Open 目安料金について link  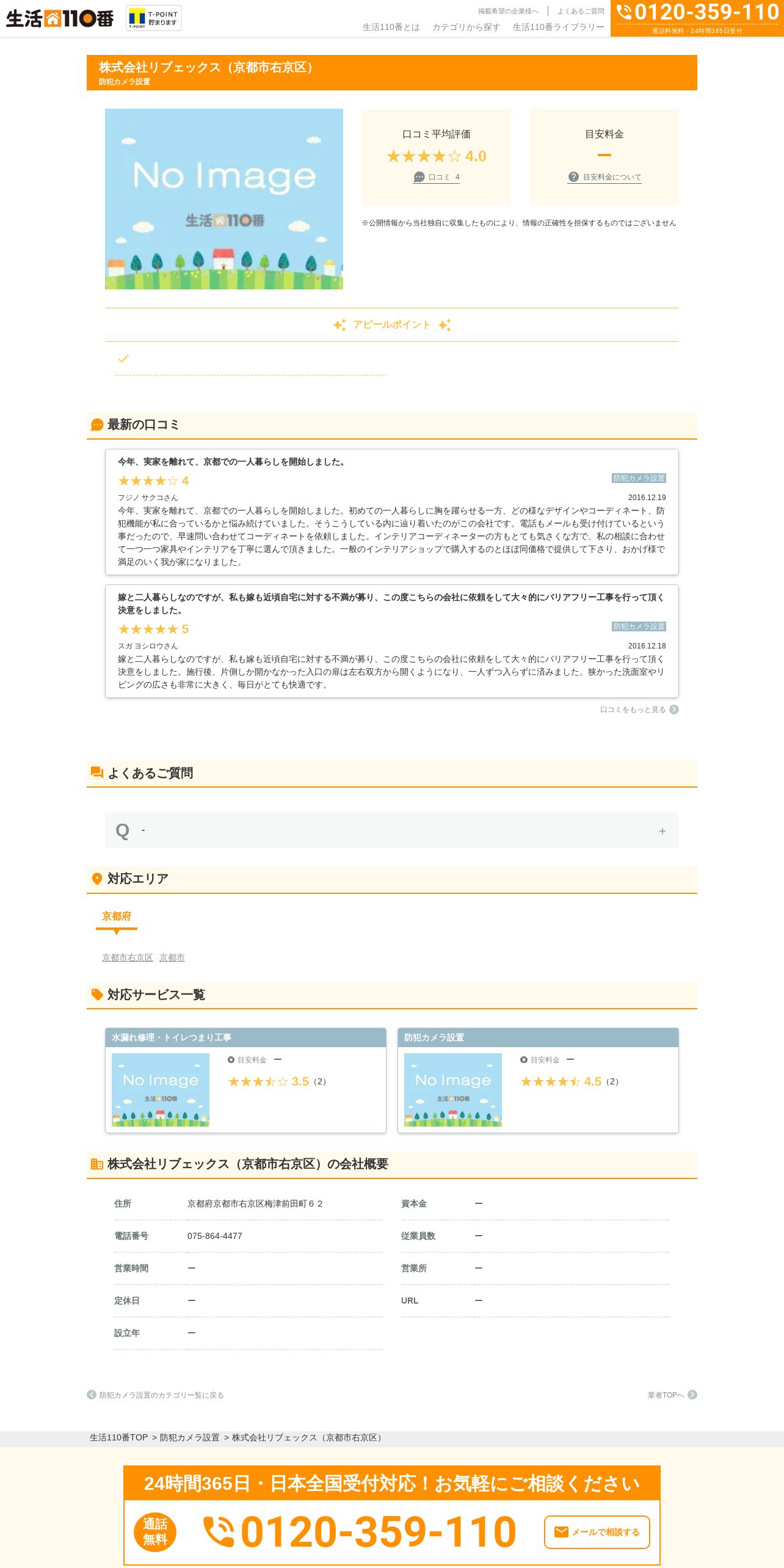(604, 177)
